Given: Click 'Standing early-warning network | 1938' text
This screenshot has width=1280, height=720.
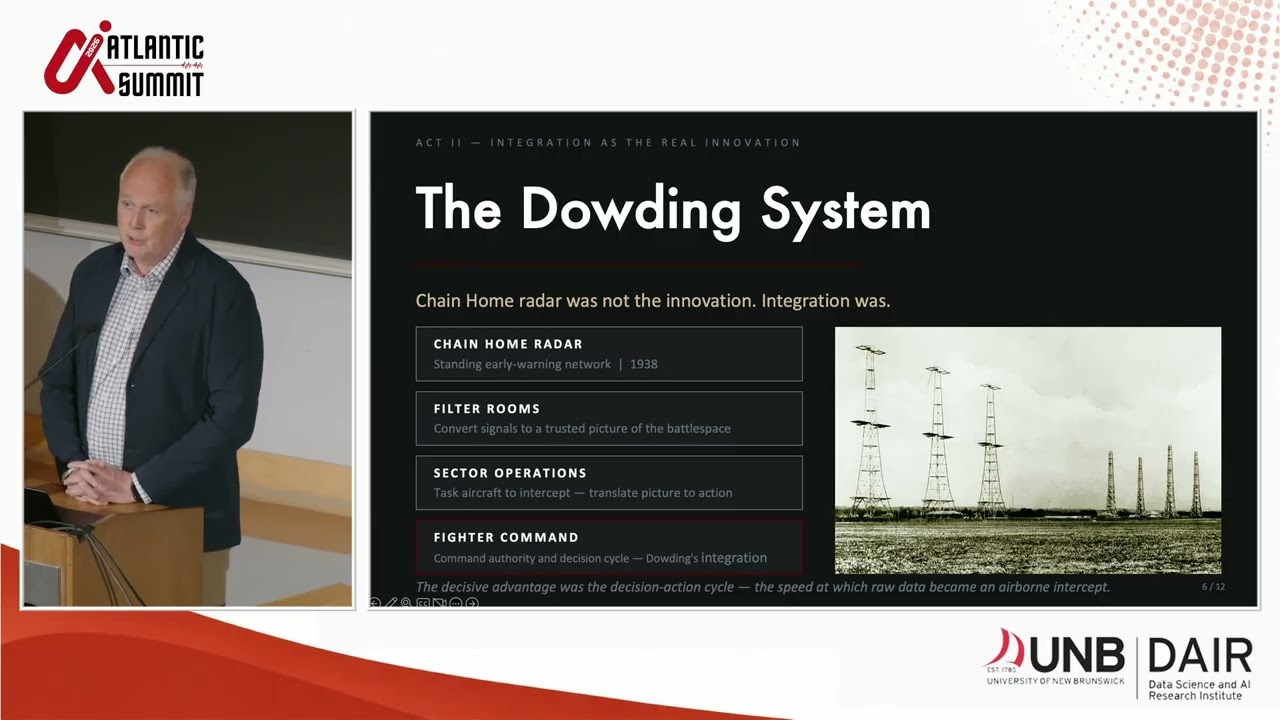Looking at the screenshot, I should 545,364.
